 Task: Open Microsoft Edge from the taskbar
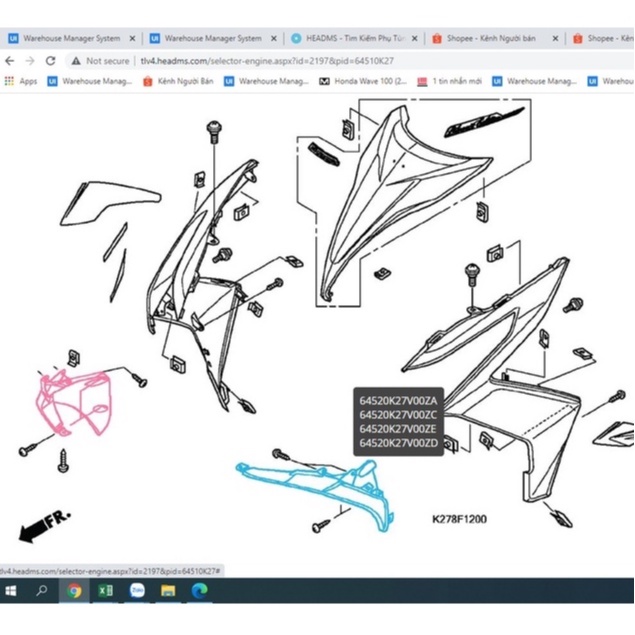click(198, 590)
